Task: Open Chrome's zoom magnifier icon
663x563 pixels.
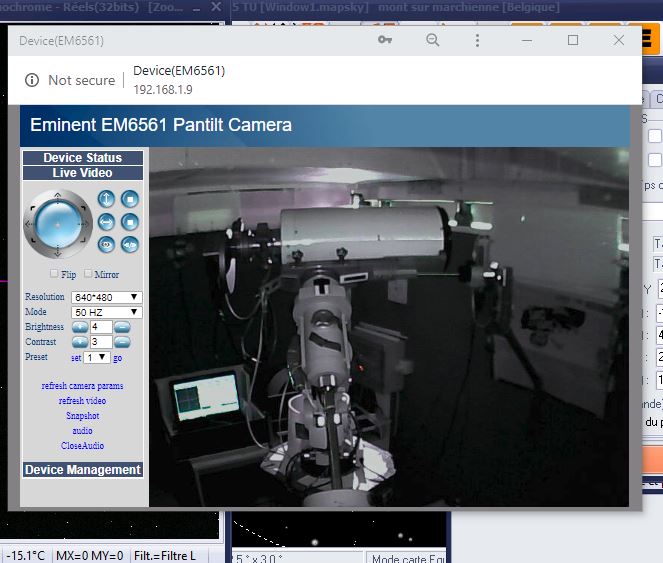Action: [x=432, y=40]
